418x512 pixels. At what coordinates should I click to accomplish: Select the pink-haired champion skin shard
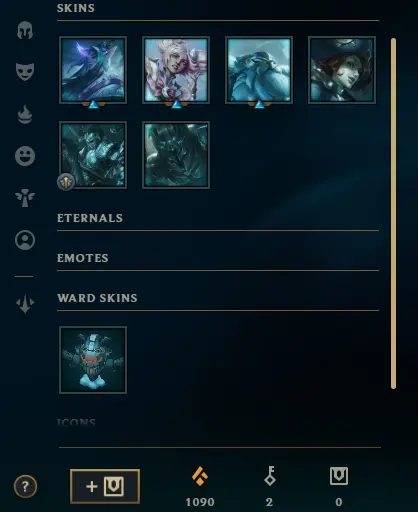tap(176, 70)
